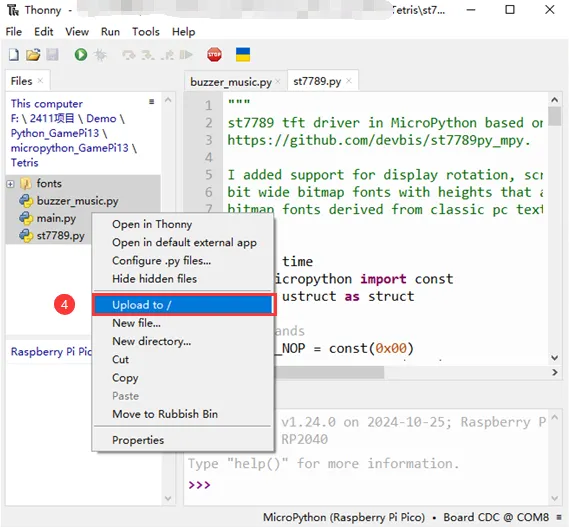Click the Demo path segment
The width and height of the screenshot is (569, 527).
(x=101, y=118)
